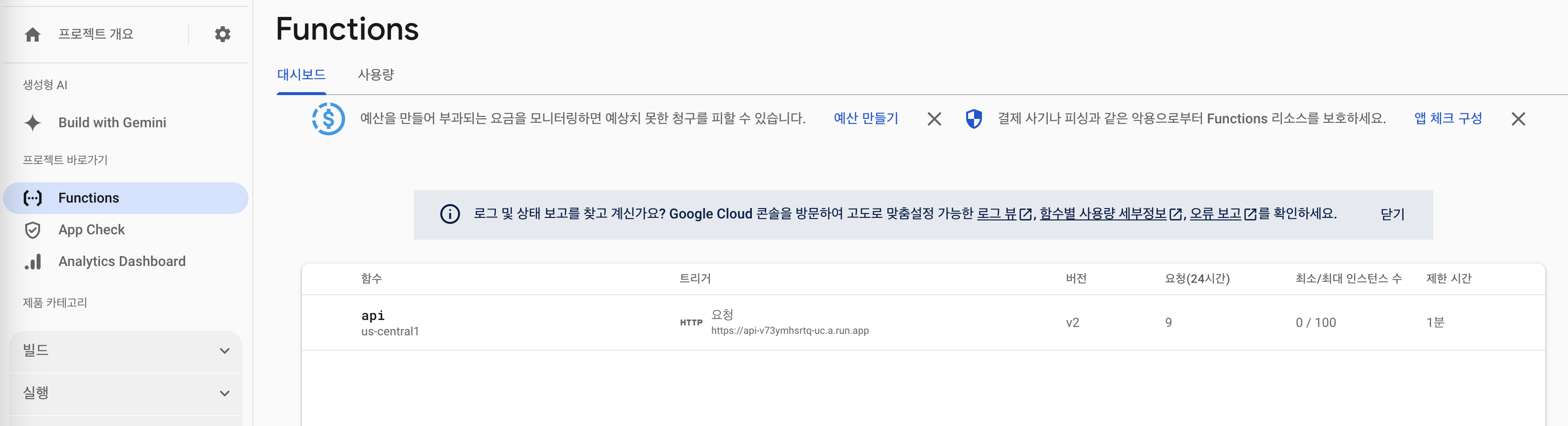Expand the 실행 category chevron
The width and height of the screenshot is (1568, 426).
pos(225,394)
